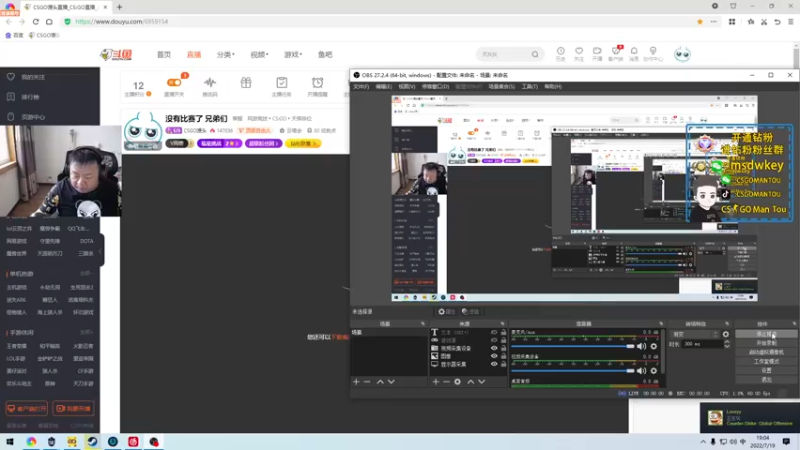The height and width of the screenshot is (450, 800).
Task: Hide the 图像 source eye icon
Action: (494, 356)
